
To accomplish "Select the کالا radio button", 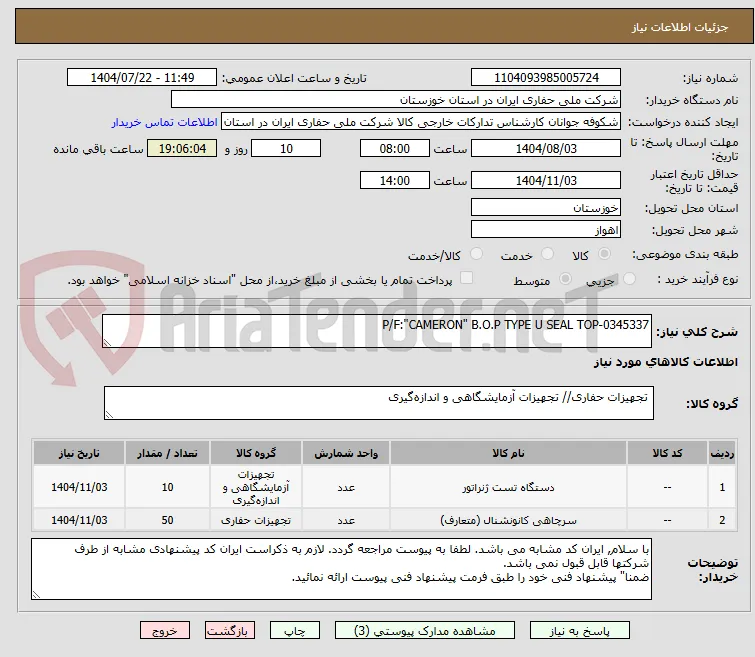I will click(604, 253).
